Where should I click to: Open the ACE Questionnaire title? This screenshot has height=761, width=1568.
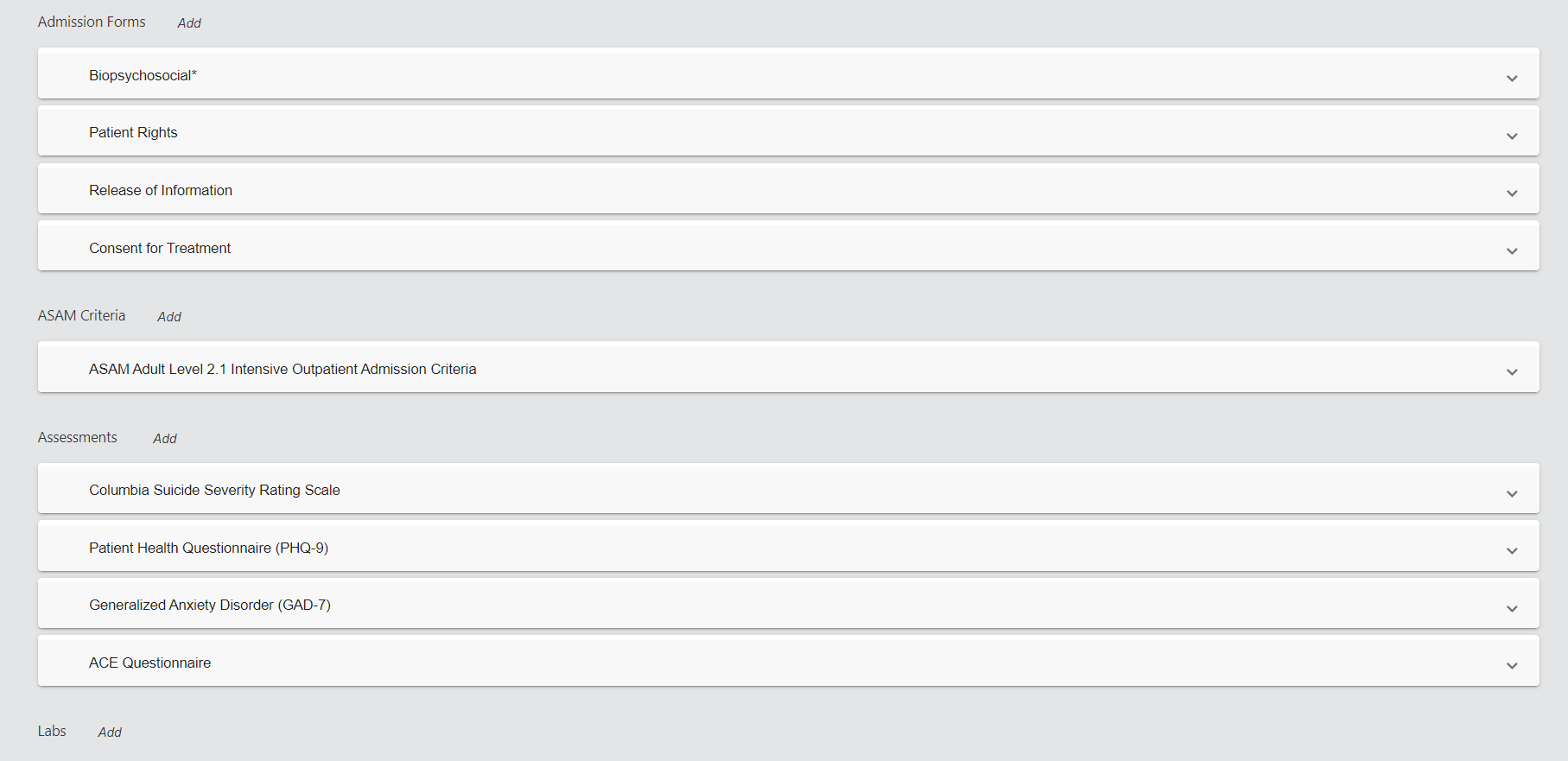pos(149,663)
